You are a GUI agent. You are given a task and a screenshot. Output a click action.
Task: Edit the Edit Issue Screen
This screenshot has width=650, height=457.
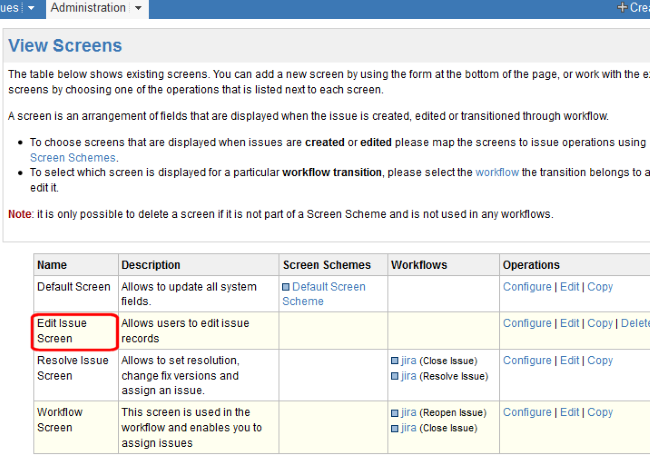pos(569,323)
